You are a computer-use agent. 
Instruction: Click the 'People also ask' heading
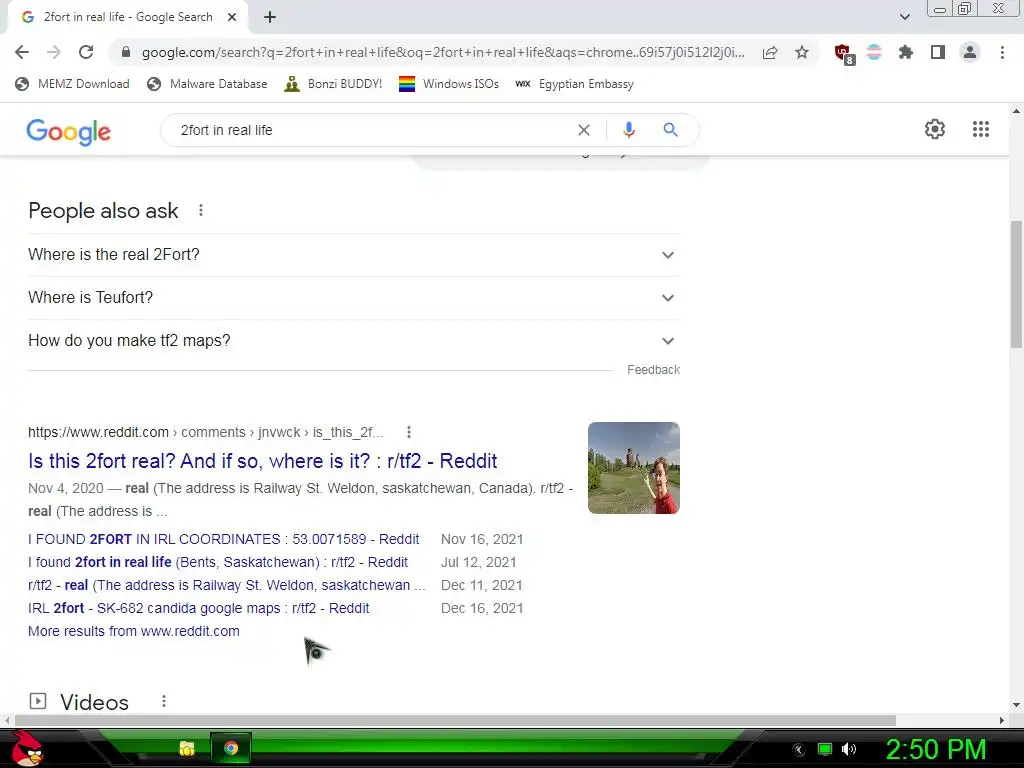(x=103, y=210)
